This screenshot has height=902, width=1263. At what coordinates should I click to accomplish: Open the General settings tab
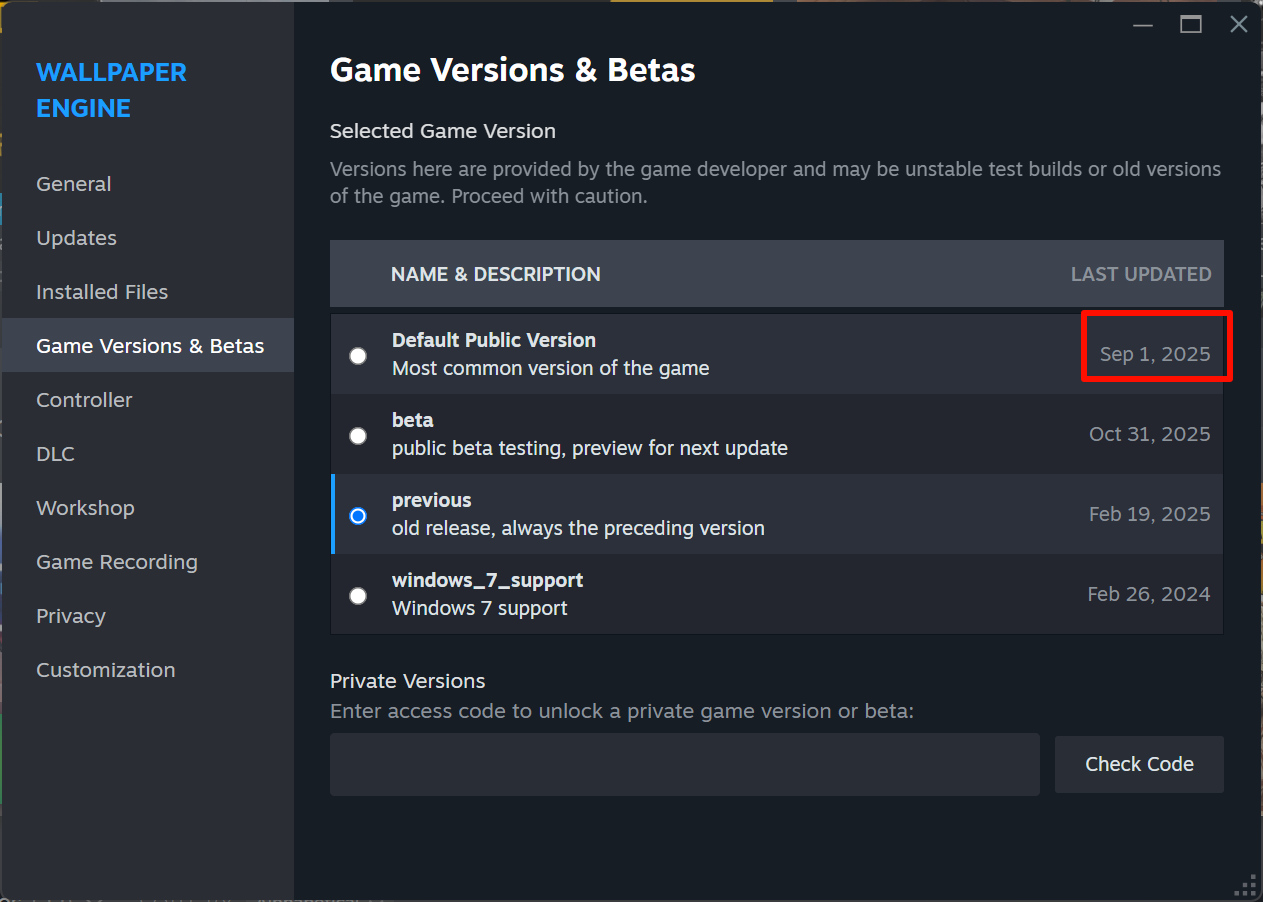pyautogui.click(x=74, y=184)
